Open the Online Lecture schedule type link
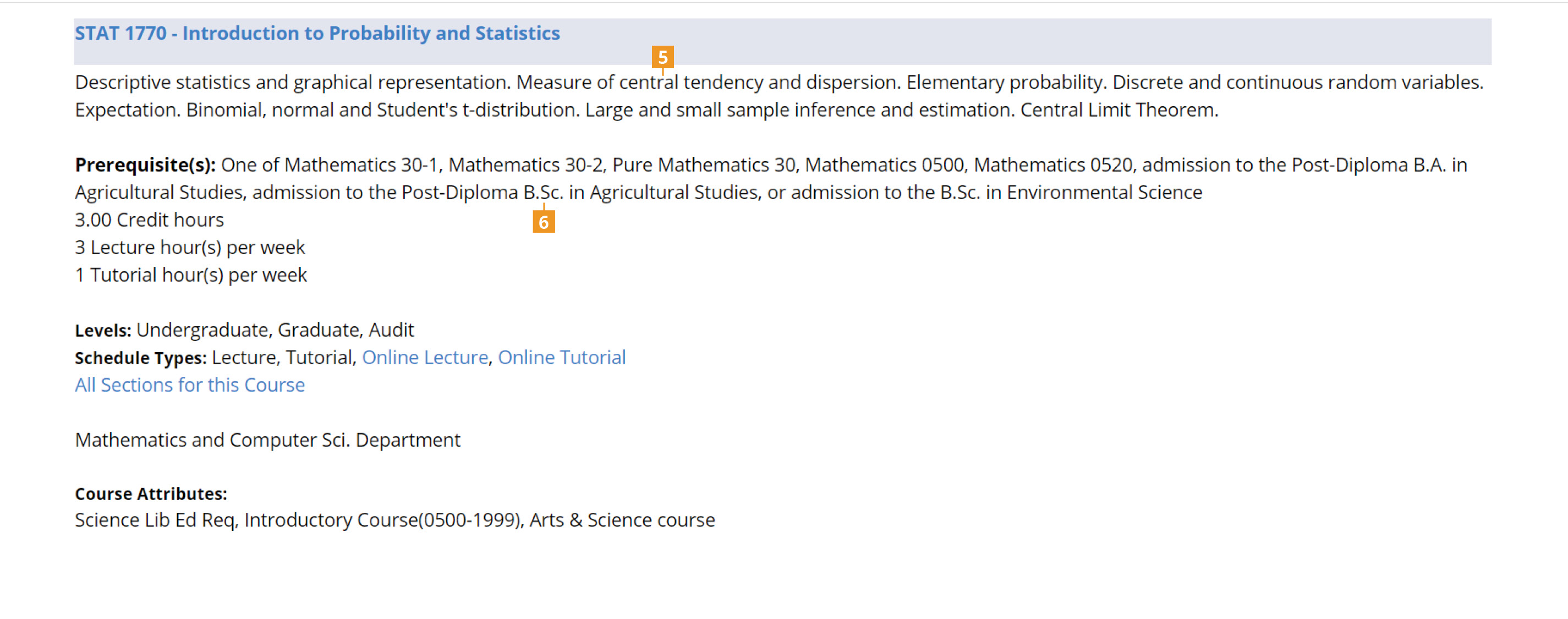The image size is (1568, 619). pyautogui.click(x=425, y=357)
